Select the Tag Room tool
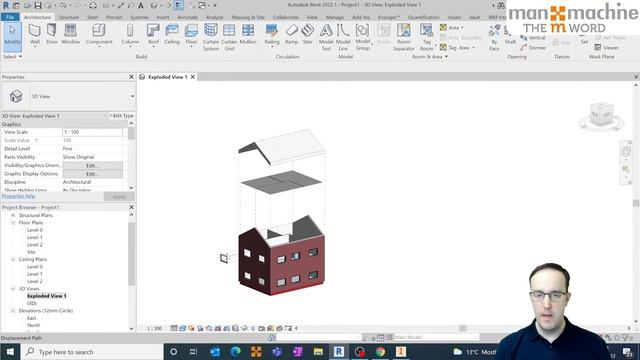This screenshot has height=360, width=640. [427, 37]
